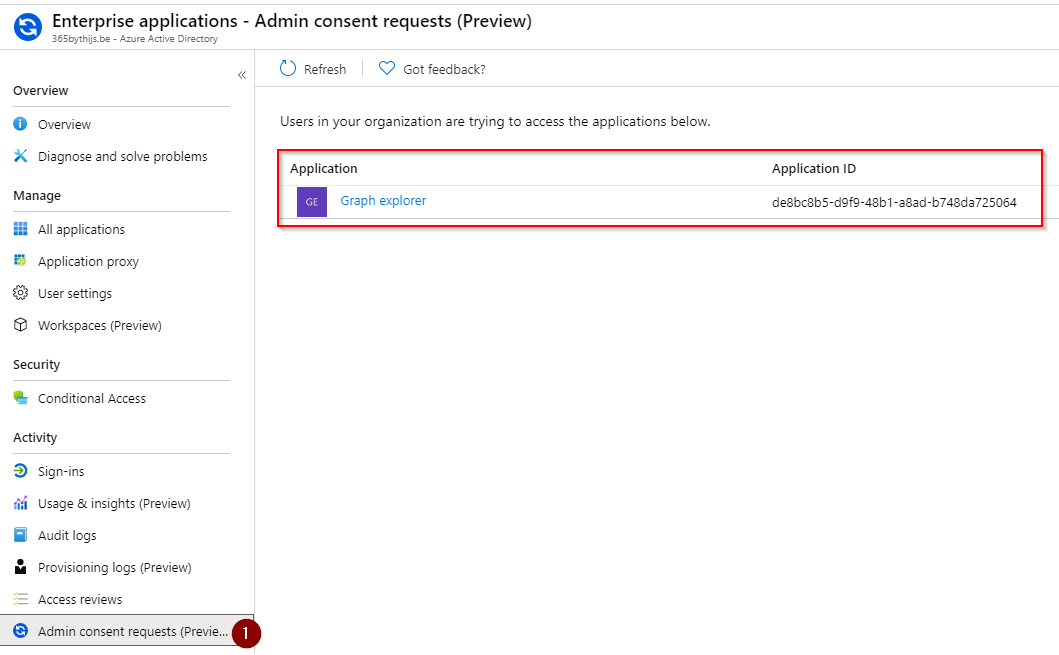Click the Sign-ins arrow icon

pos(20,471)
